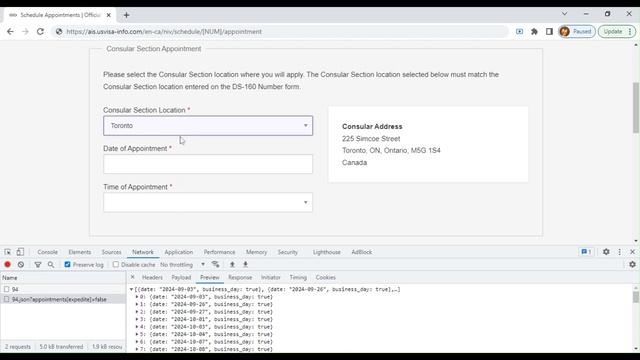Click the Export HAR download icon
The height and width of the screenshot is (360, 640).
[x=246, y=264]
